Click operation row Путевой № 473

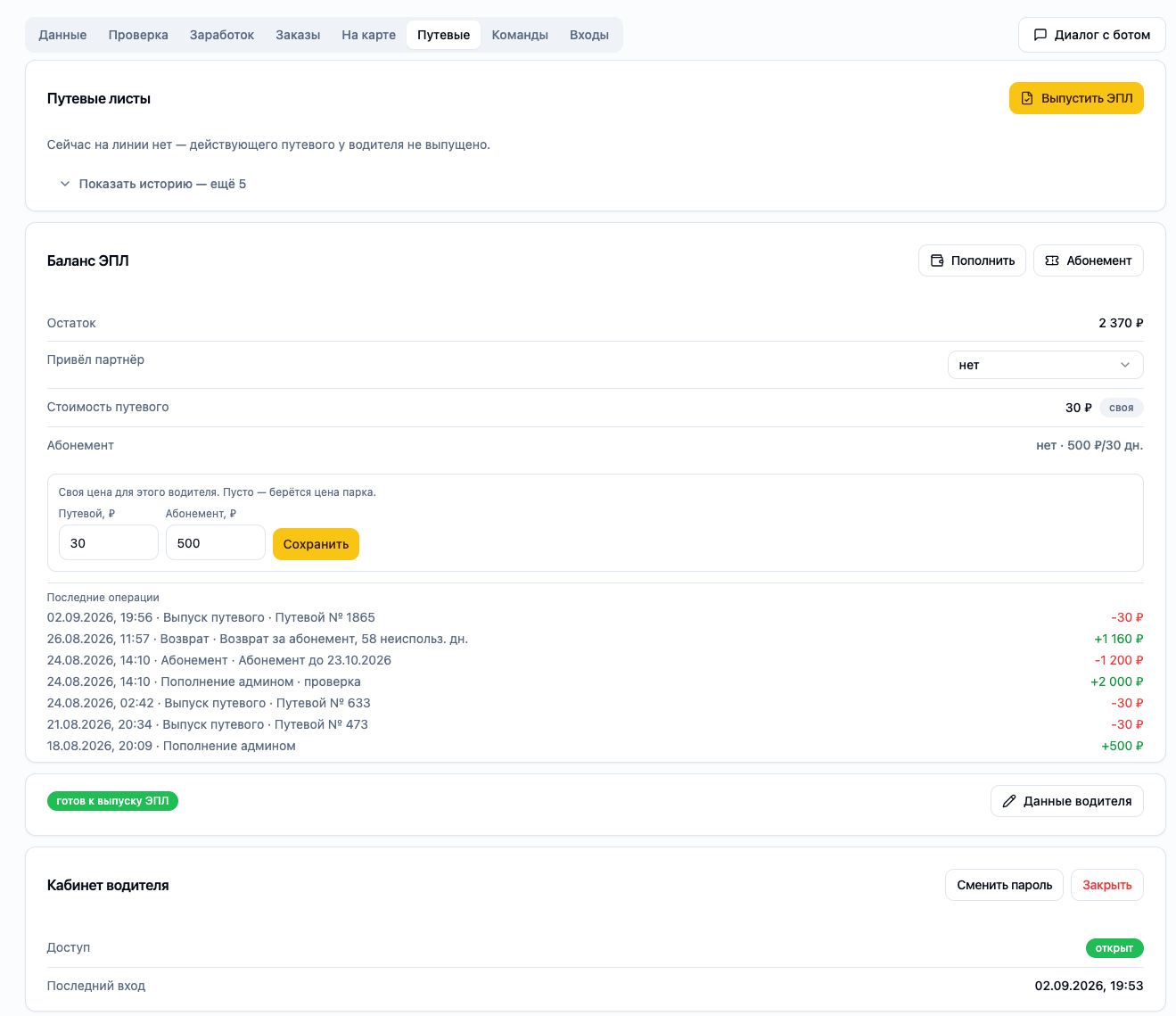pyautogui.click(x=595, y=724)
